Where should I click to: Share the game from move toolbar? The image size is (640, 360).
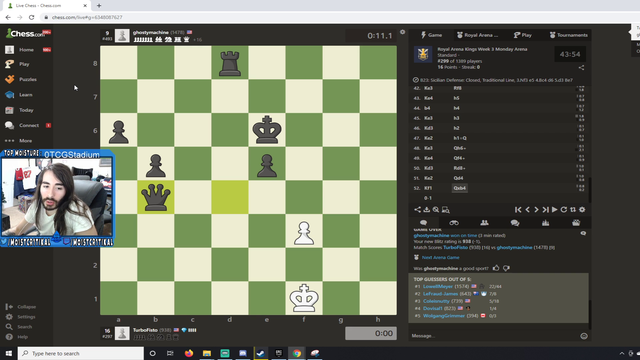[x=417, y=209]
